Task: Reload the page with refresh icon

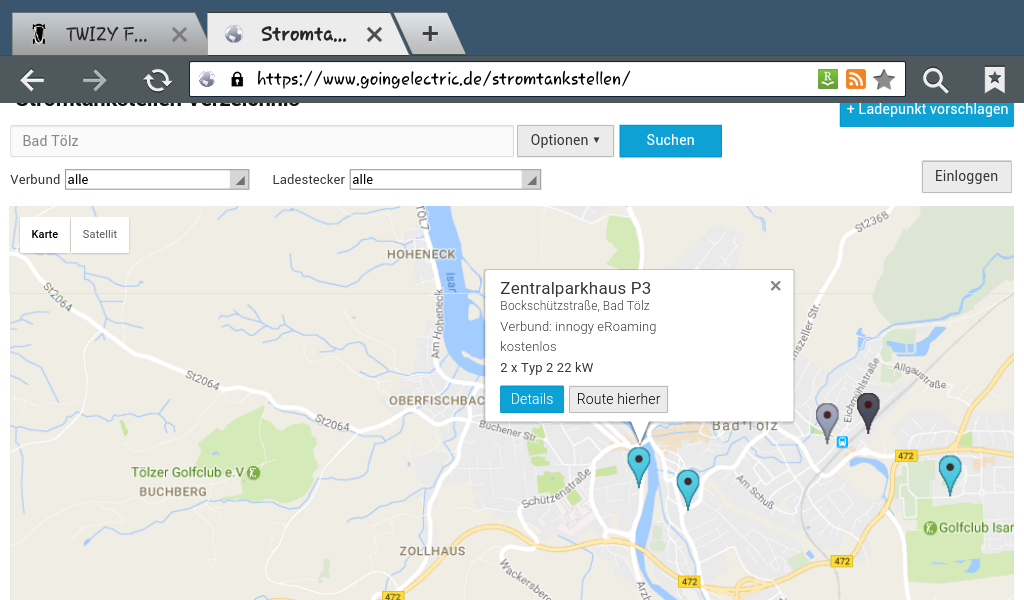Action: tap(157, 80)
